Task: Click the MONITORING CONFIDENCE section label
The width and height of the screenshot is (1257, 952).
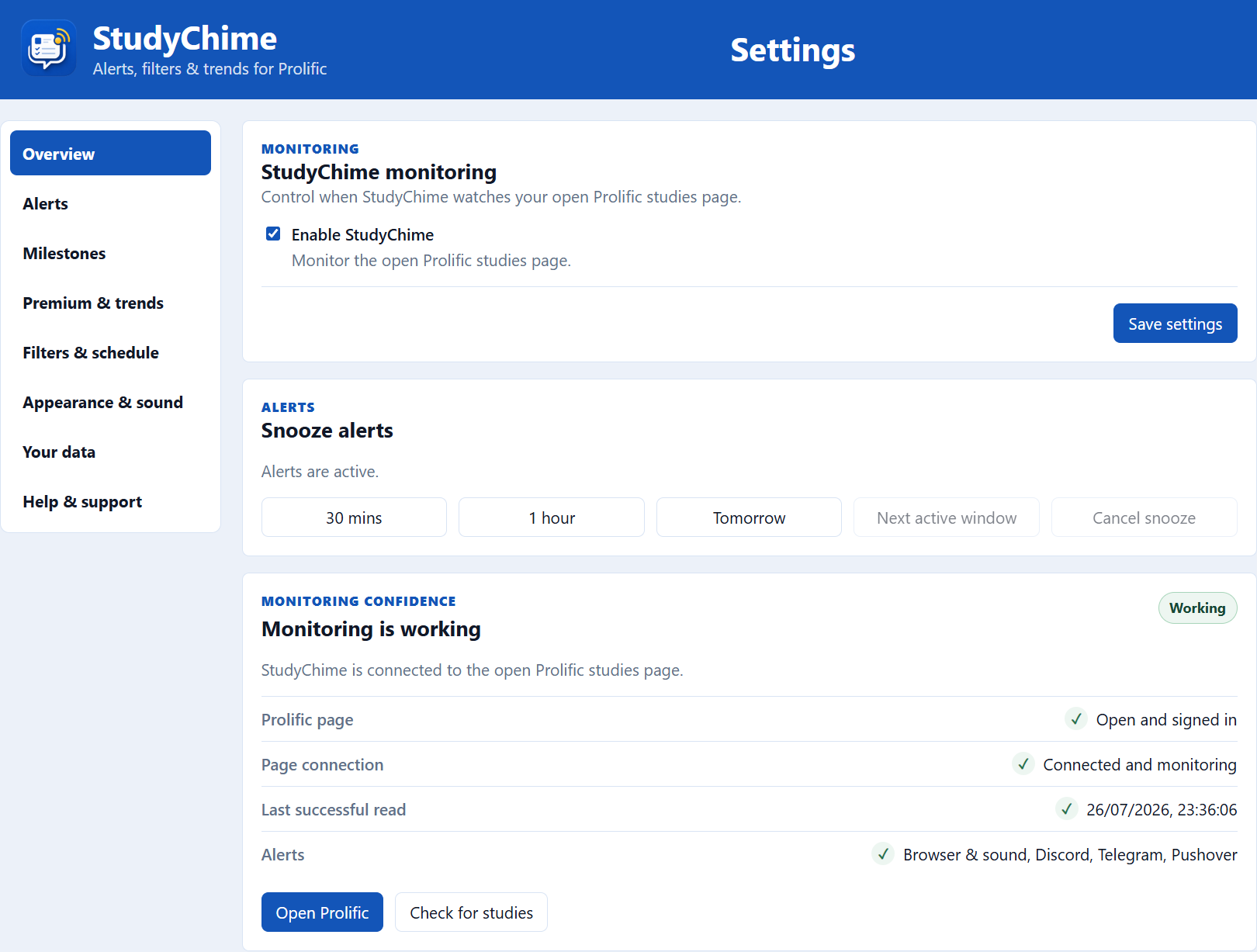Action: click(358, 601)
